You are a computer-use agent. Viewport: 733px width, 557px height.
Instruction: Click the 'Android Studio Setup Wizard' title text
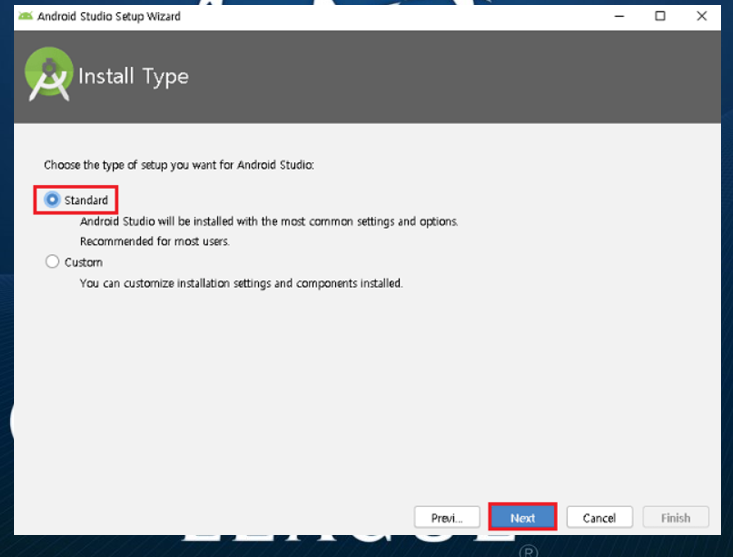click(109, 16)
